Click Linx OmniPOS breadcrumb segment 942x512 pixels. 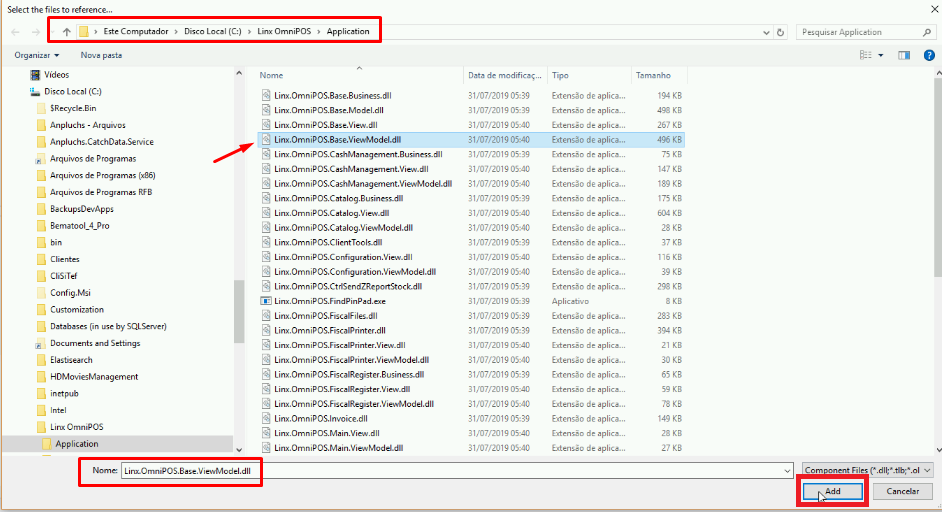point(284,32)
